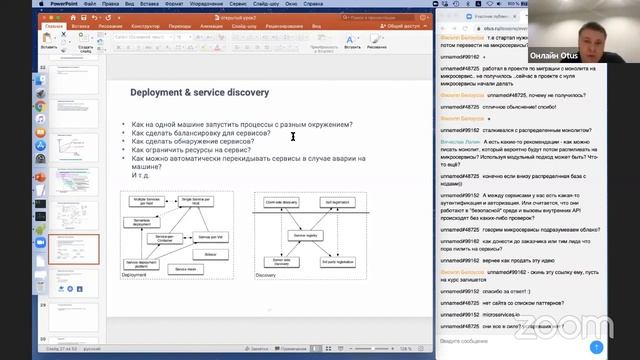640x360 pixels.
Task: Click bullet 'Как ограничить ресурсы на сервис?'
Action: pyautogui.click(x=191, y=150)
